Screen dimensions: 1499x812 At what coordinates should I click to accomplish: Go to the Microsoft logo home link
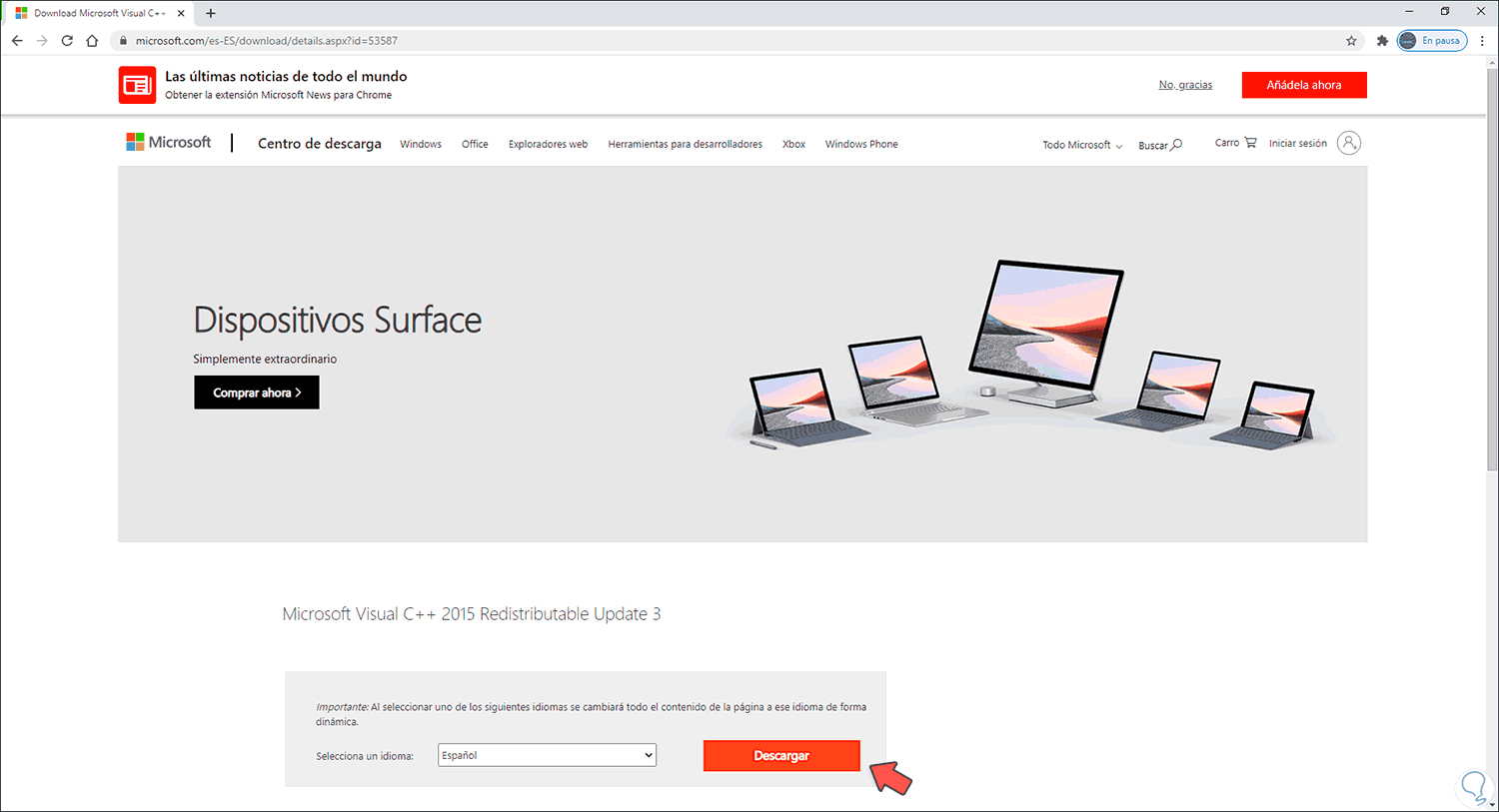[x=169, y=142]
